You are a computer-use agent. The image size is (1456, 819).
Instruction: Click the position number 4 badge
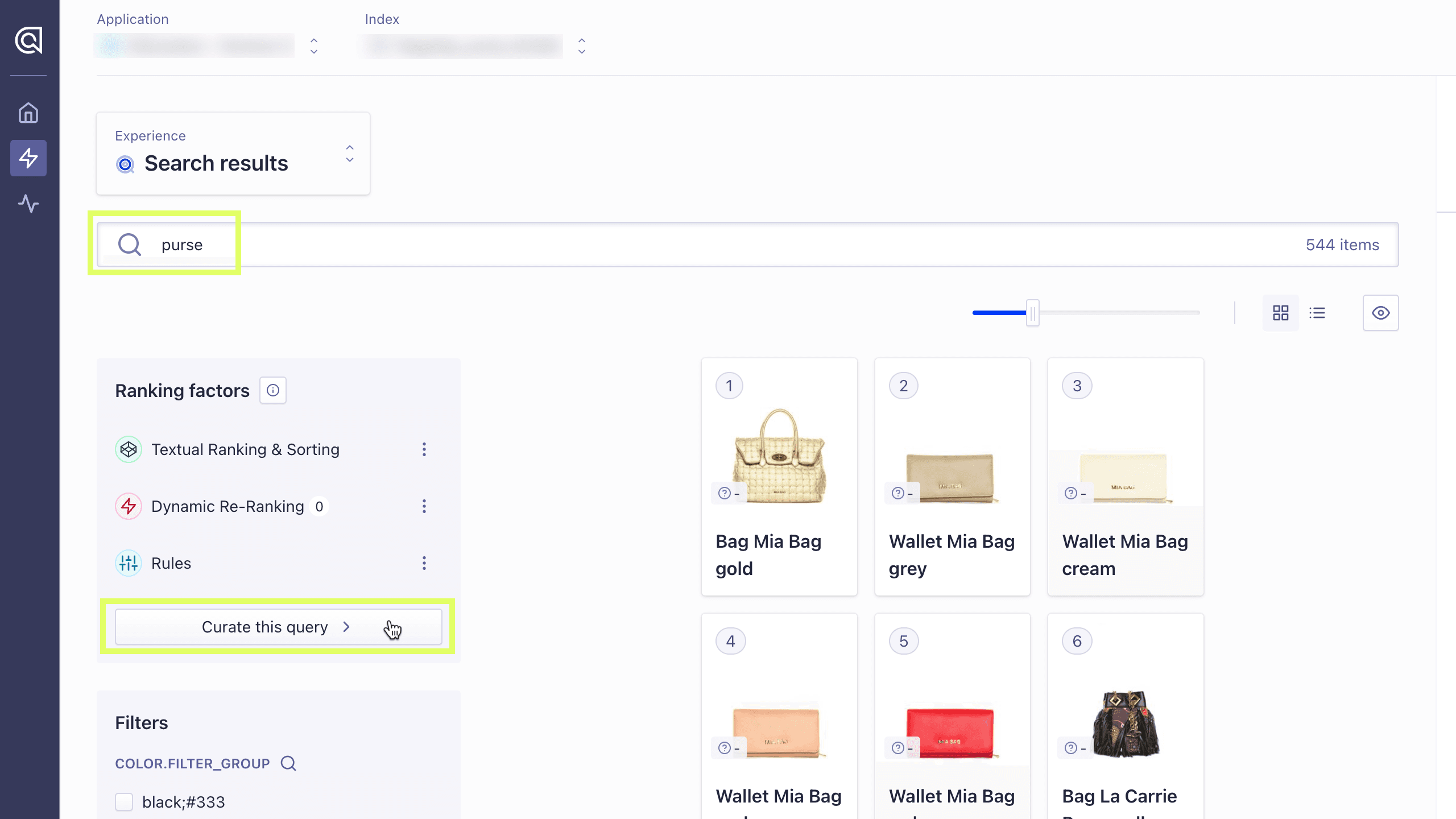click(x=731, y=641)
